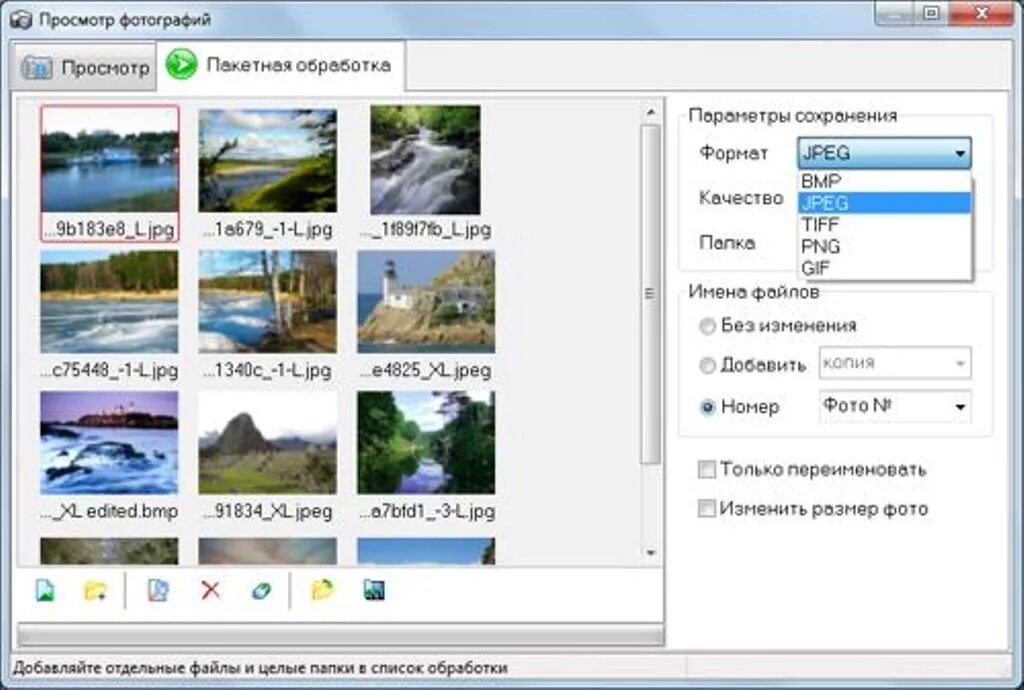This screenshot has height=690, width=1024.
Task: Maximize the Просмотр фотографий window
Action: [x=932, y=13]
